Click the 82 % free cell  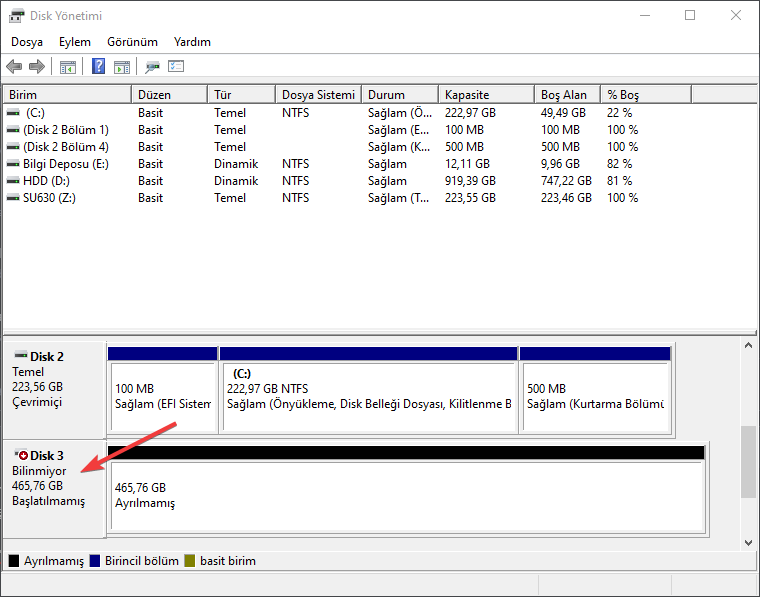pyautogui.click(x=619, y=164)
